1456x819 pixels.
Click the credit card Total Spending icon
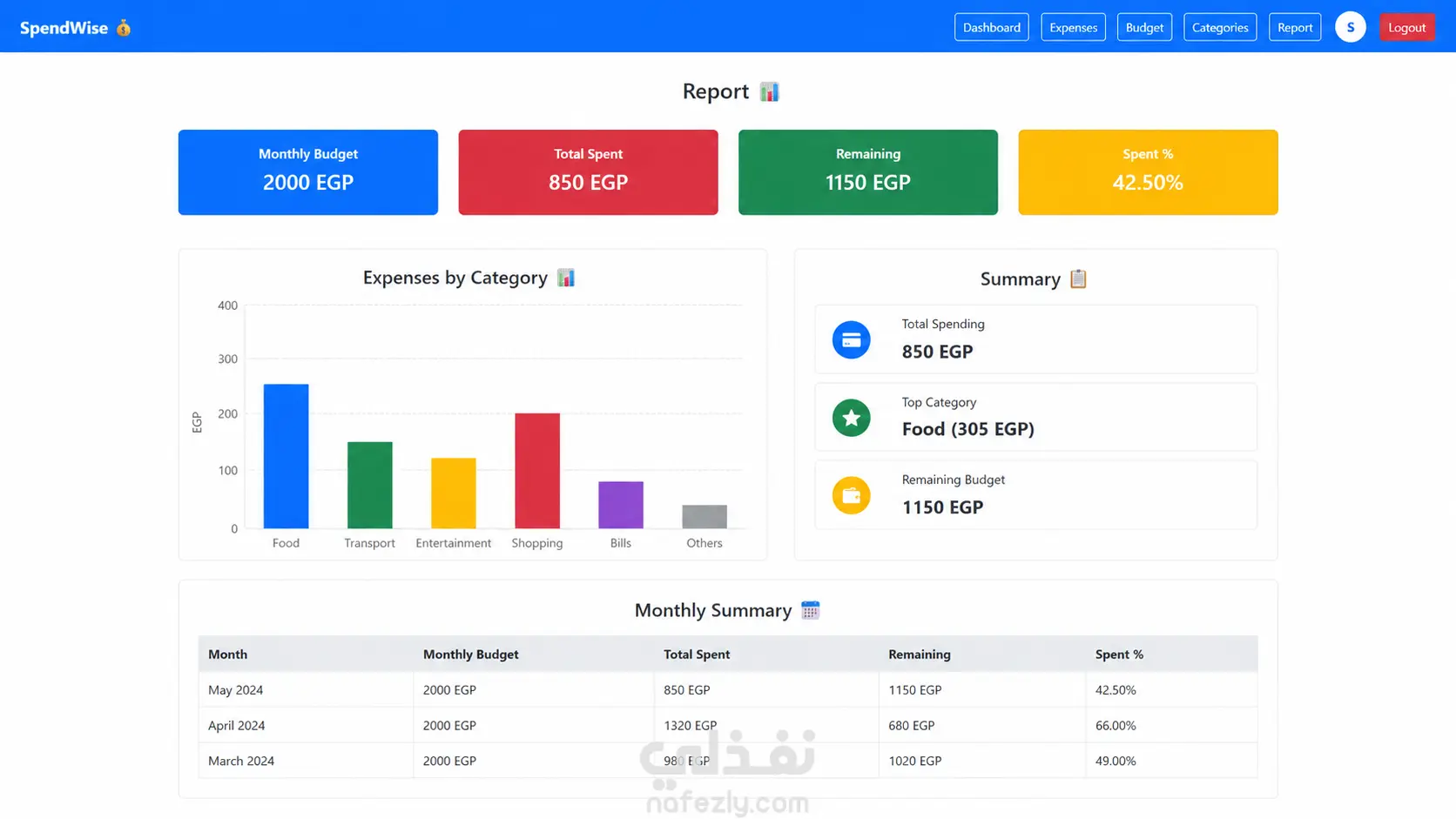(851, 340)
